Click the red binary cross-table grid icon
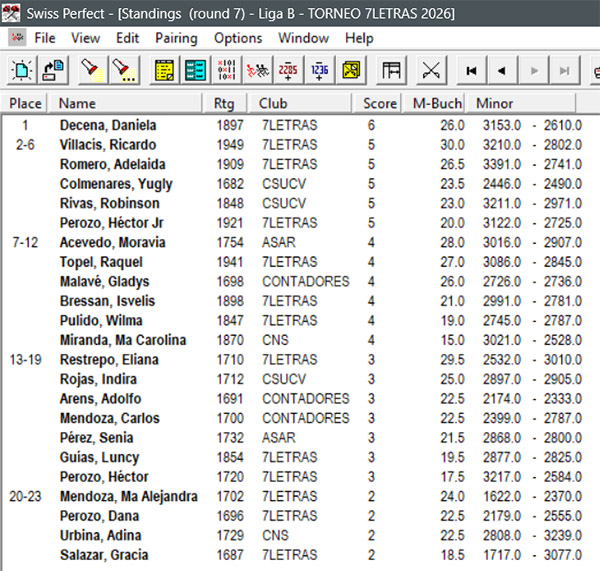The width and height of the screenshot is (600, 571). (x=226, y=70)
